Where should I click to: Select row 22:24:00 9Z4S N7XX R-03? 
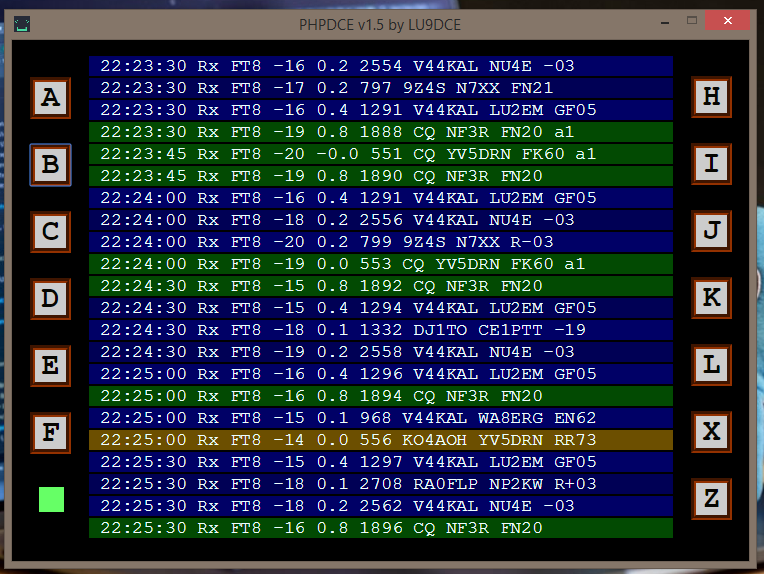[381, 242]
